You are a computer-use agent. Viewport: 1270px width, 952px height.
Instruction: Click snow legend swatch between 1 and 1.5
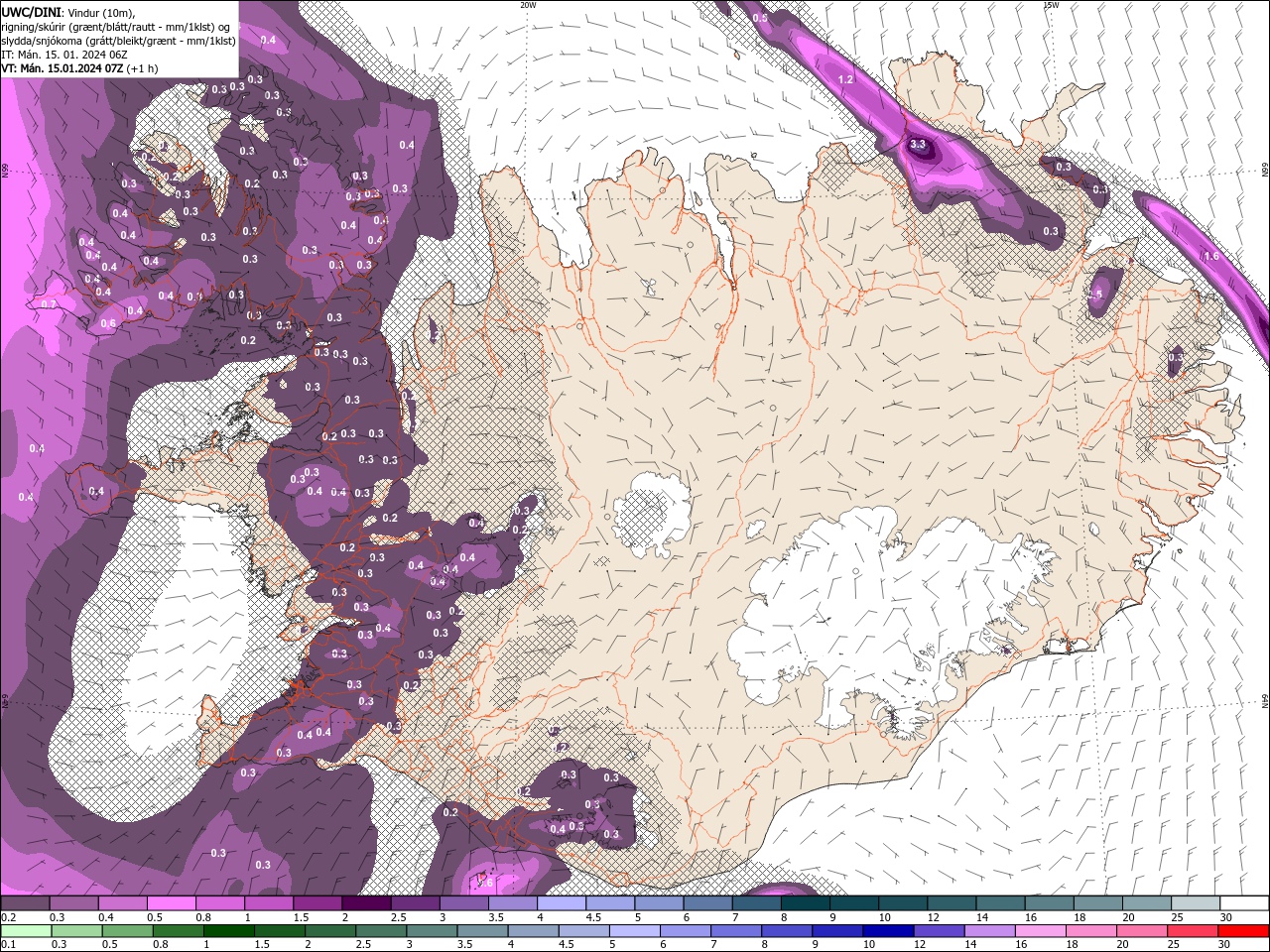[x=268, y=903]
